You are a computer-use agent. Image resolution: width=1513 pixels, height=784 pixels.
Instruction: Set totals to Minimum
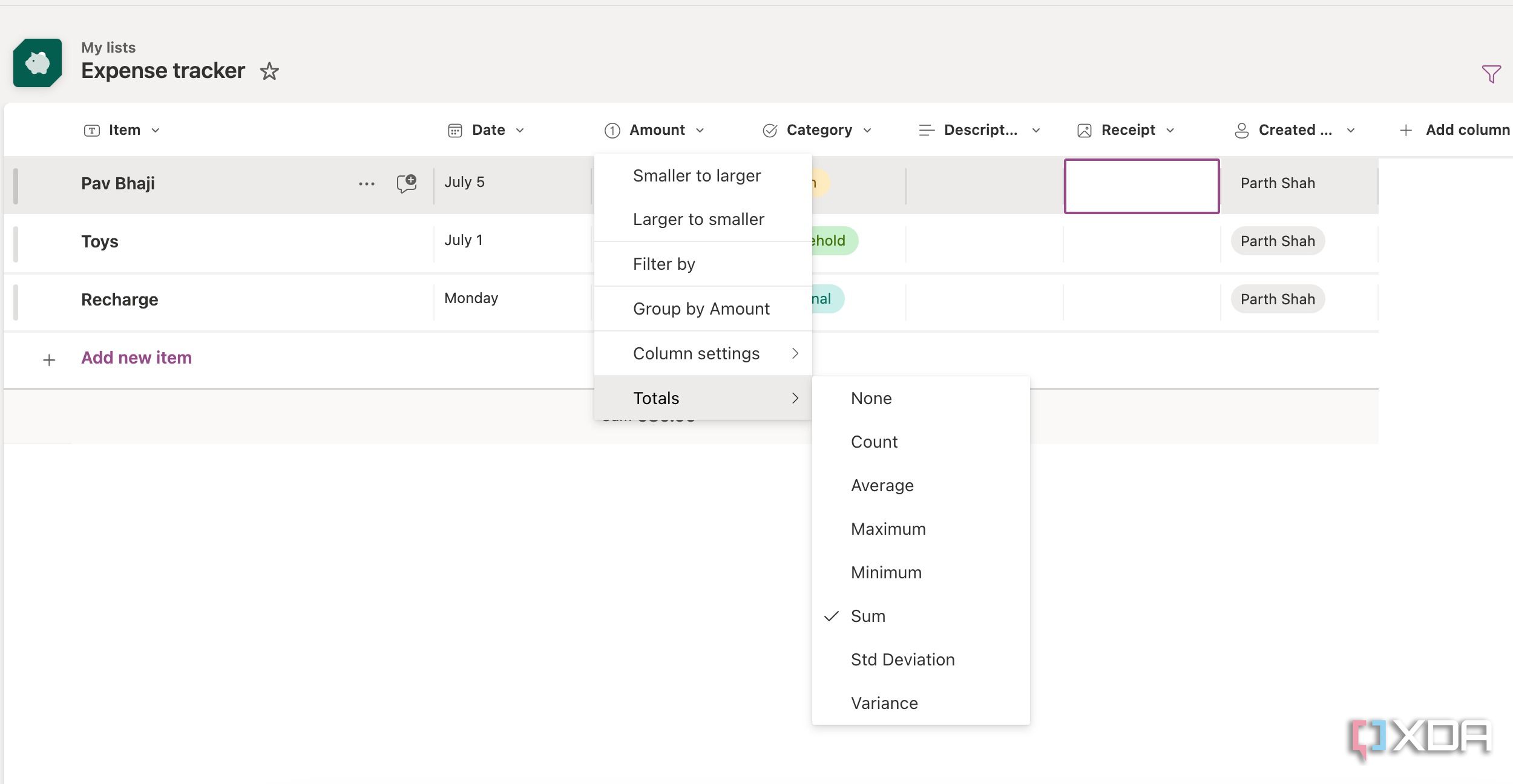pos(921,572)
